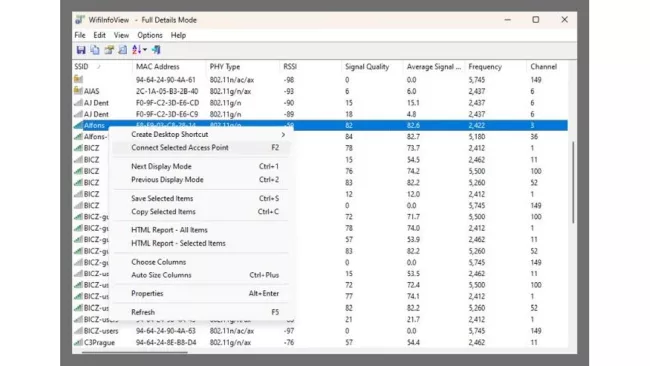The image size is (650, 366).
Task: Click MAC address F0-9F-C2-3D-E6-C9
Action: point(167,114)
